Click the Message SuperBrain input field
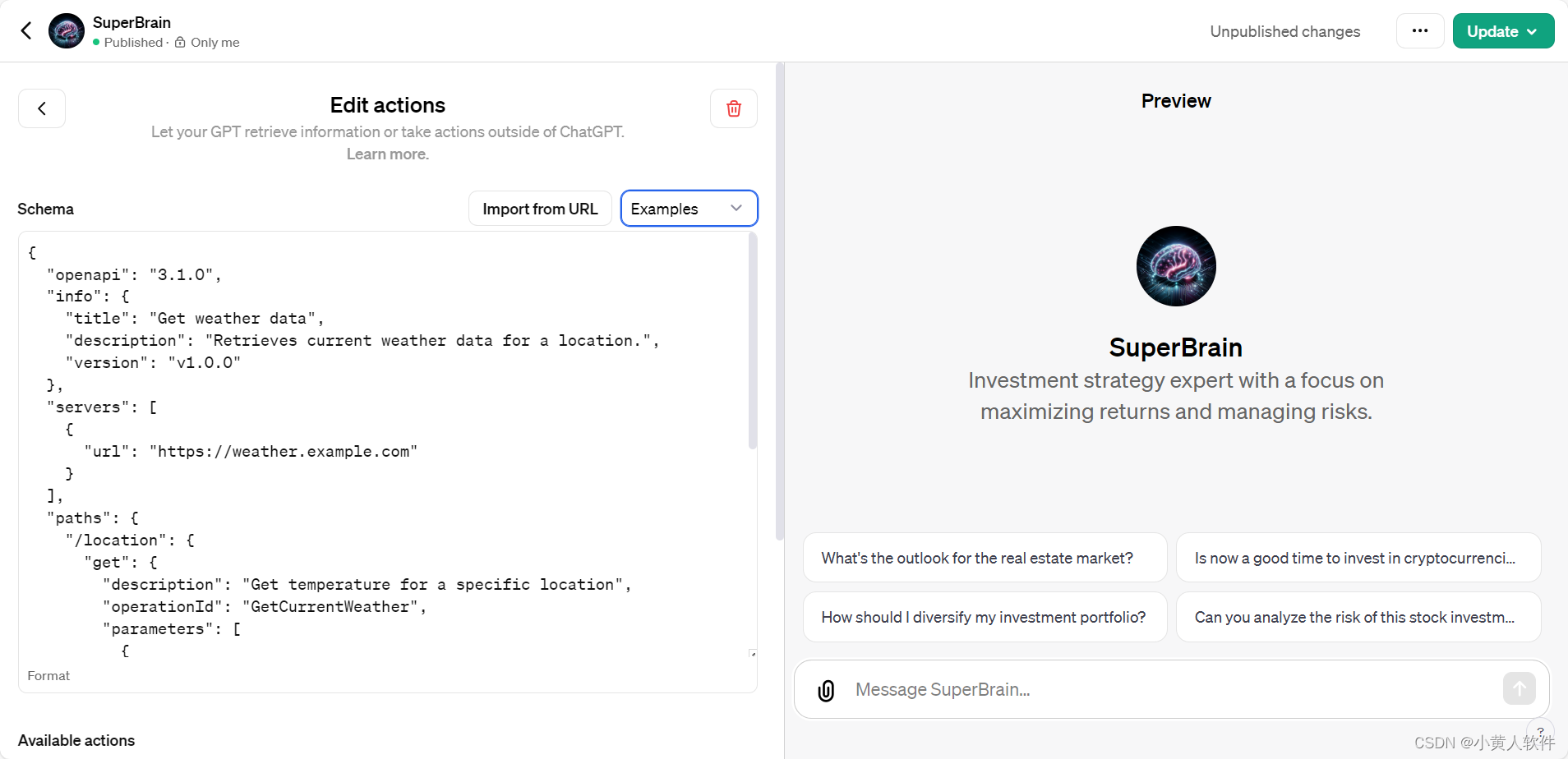The image size is (1568, 759). [1173, 690]
